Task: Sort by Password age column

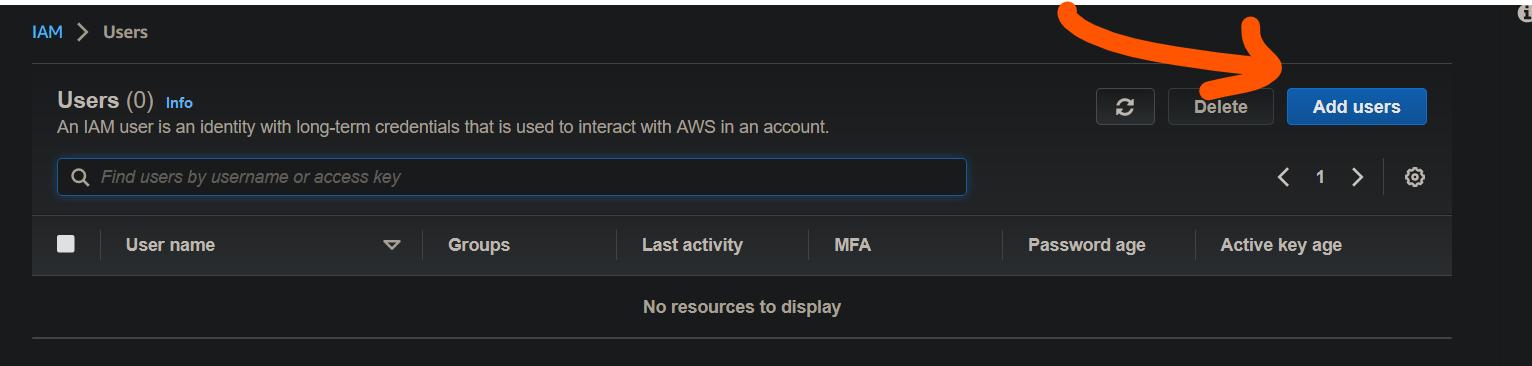Action: pos(1087,245)
